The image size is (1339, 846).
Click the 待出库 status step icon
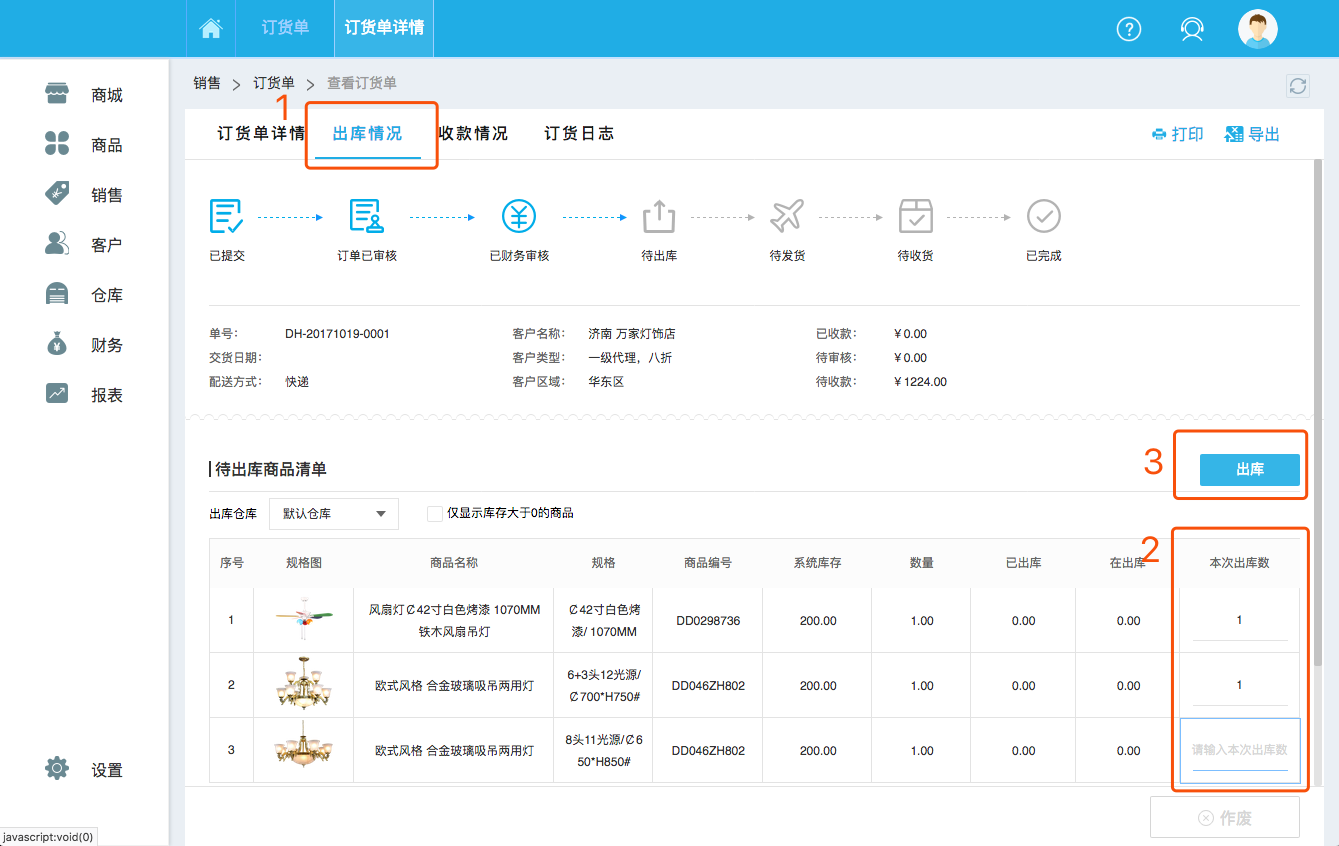point(659,217)
